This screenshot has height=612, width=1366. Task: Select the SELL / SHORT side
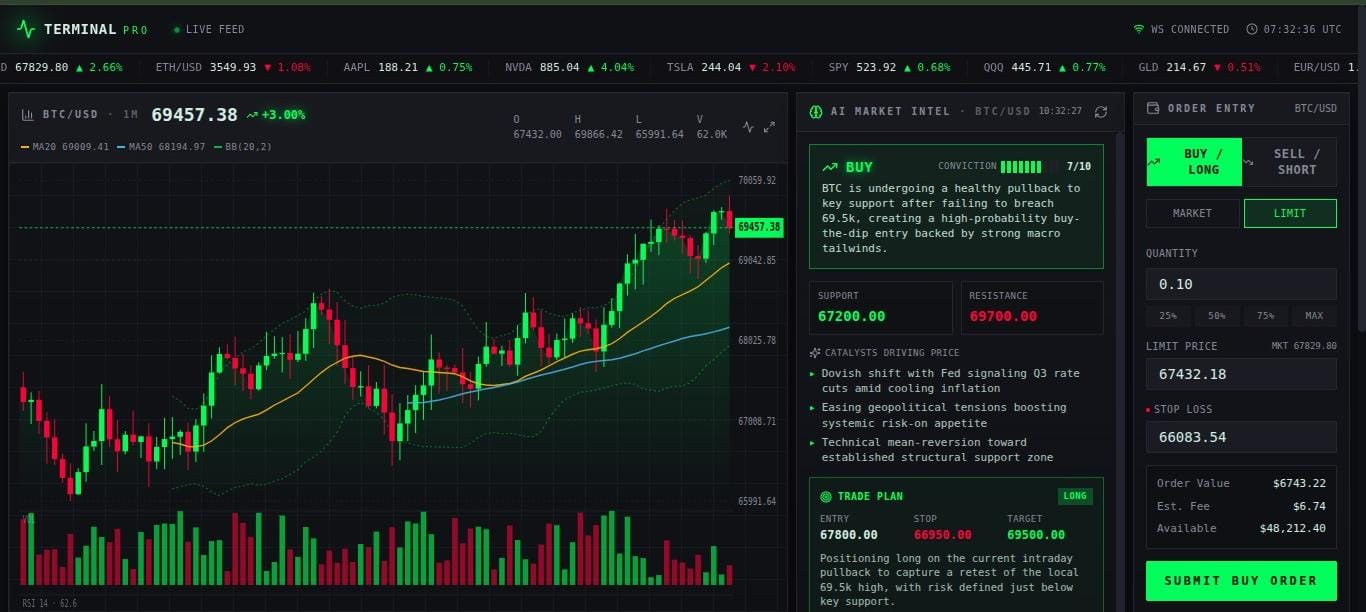click(x=1289, y=162)
